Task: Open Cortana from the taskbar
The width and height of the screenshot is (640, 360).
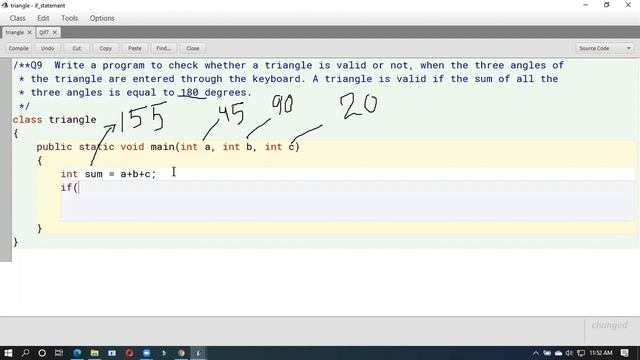Action: [x=42, y=353]
